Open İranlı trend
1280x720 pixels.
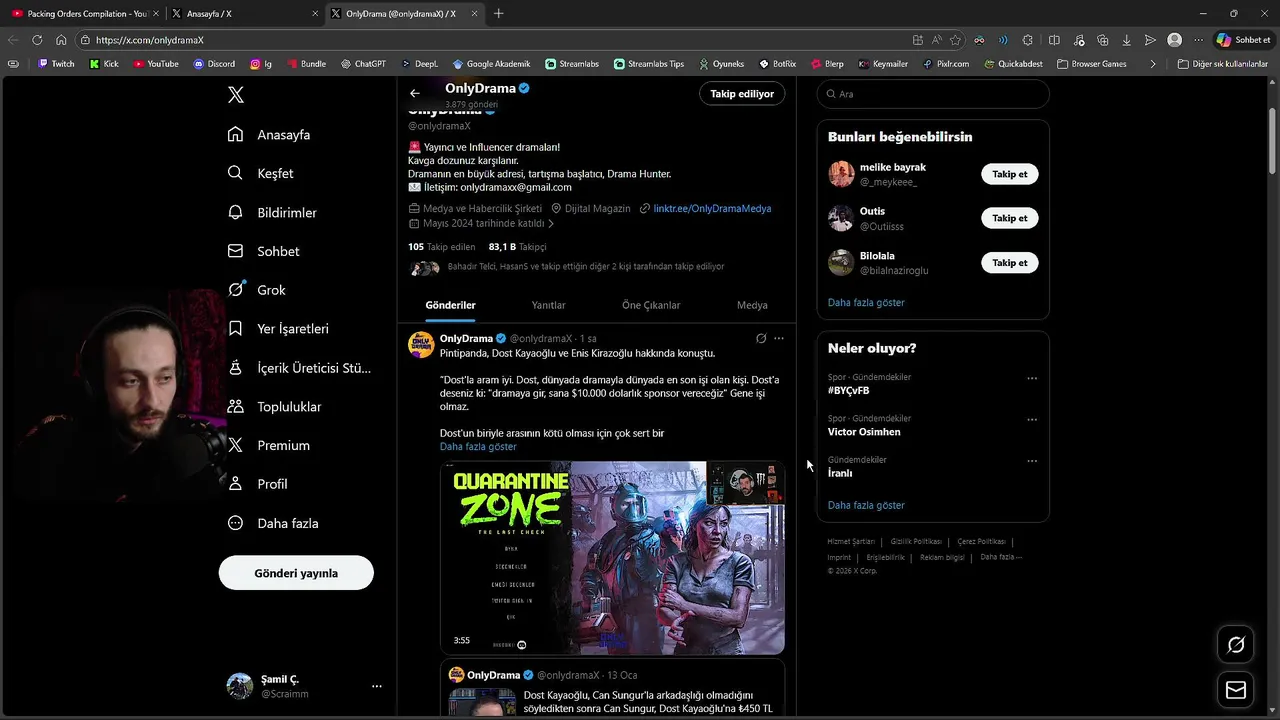[840, 473]
